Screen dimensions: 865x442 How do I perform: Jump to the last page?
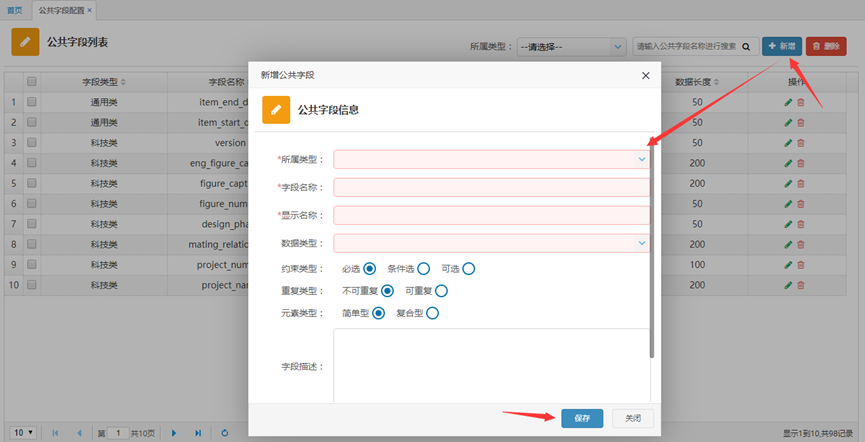pyautogui.click(x=198, y=433)
